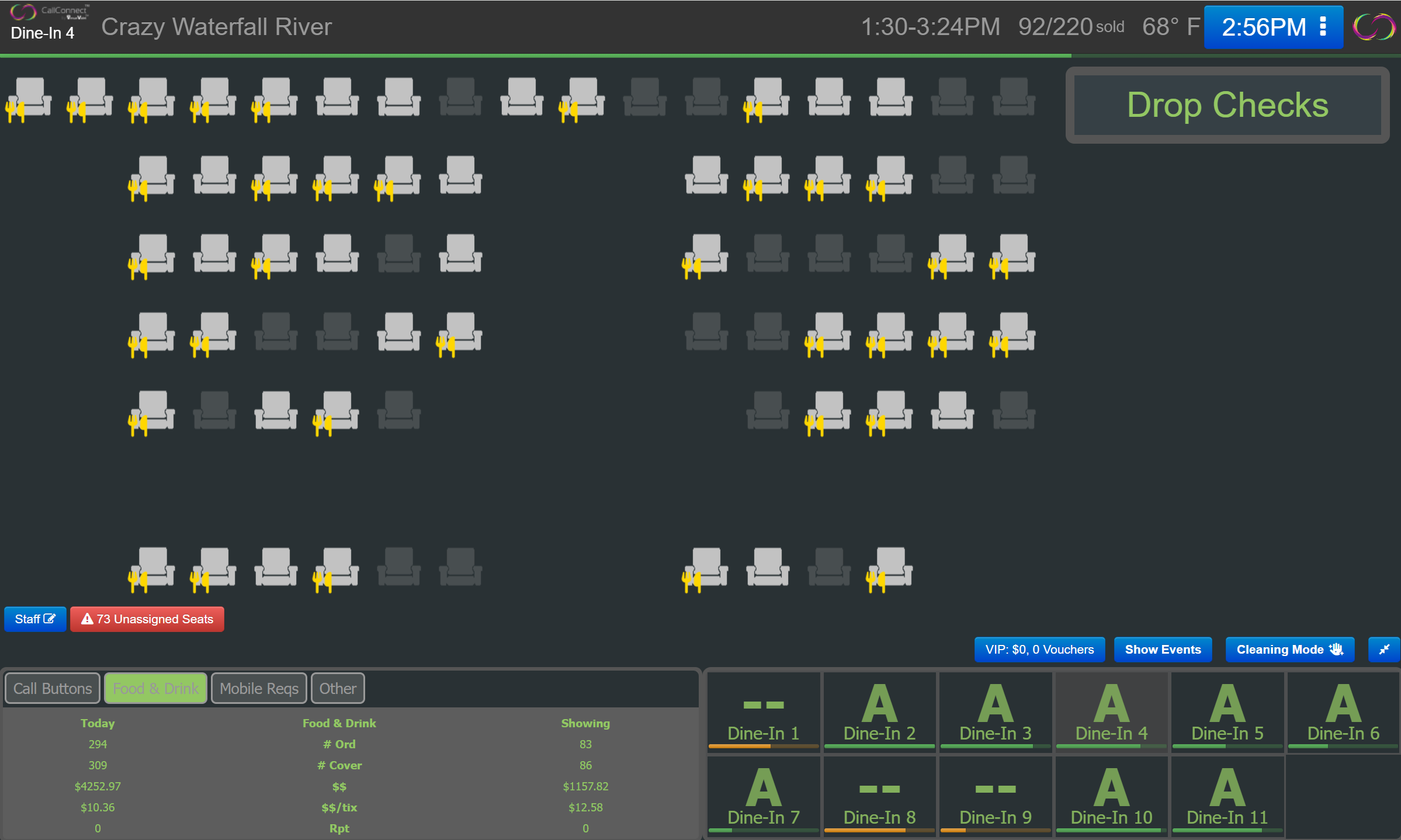Image resolution: width=1401 pixels, height=840 pixels.
Task: Click the green showtime progress bar
Action: coord(535,55)
